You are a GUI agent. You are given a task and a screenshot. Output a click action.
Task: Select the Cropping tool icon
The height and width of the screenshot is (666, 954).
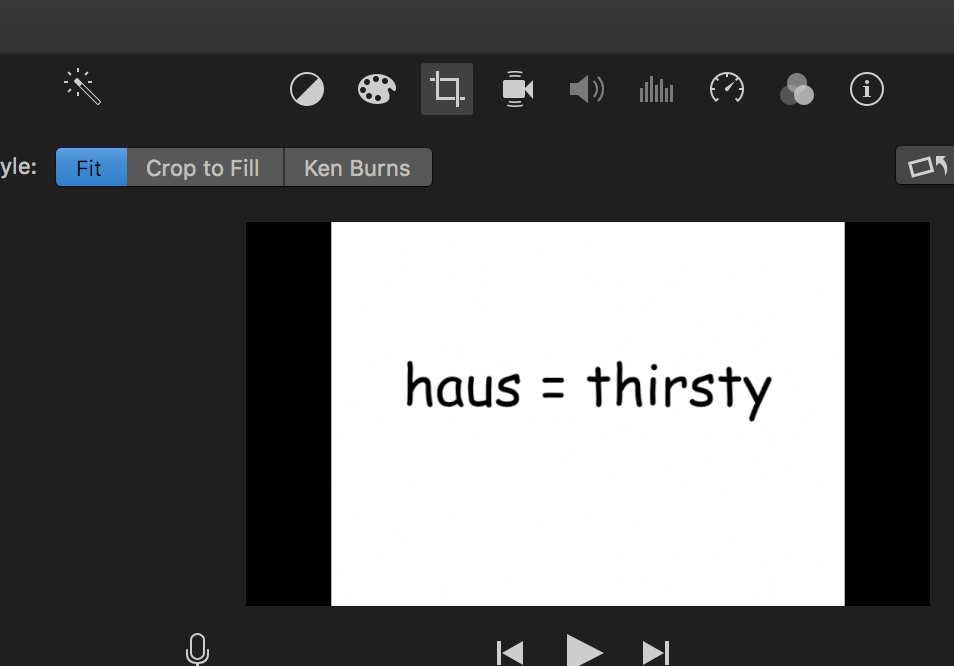[447, 90]
